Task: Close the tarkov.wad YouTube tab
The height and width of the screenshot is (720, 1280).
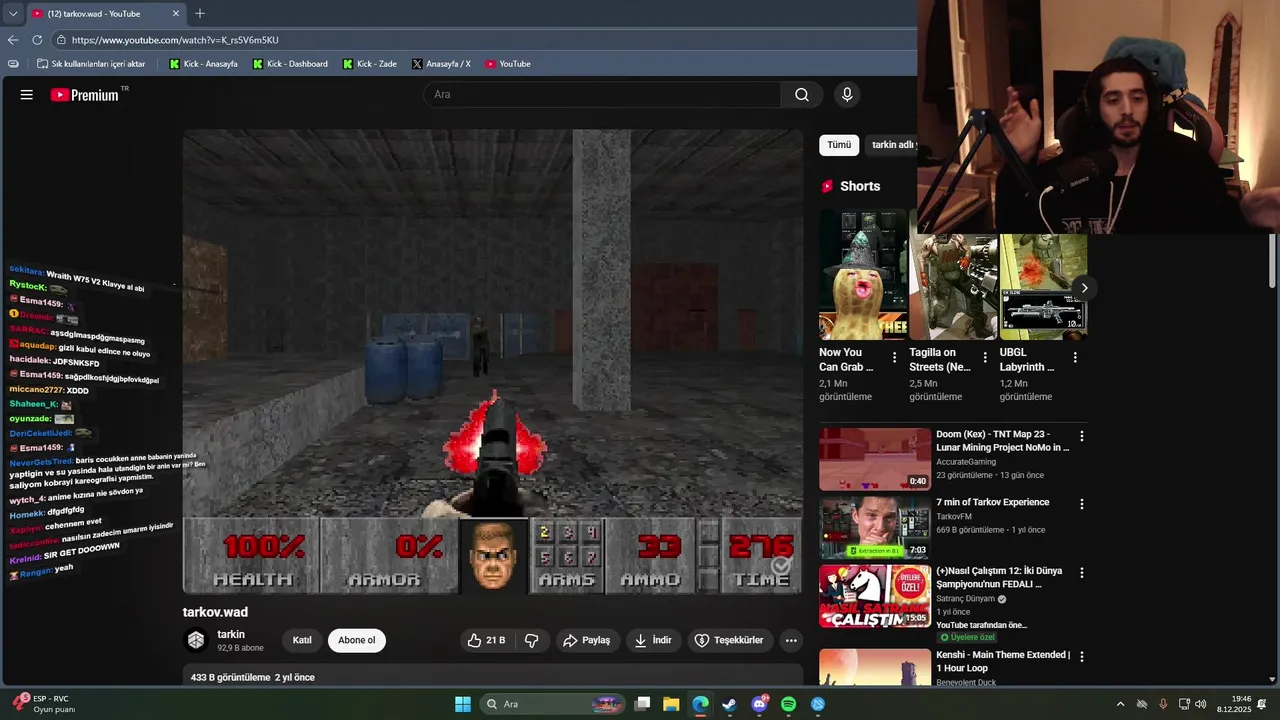Action: click(x=176, y=14)
